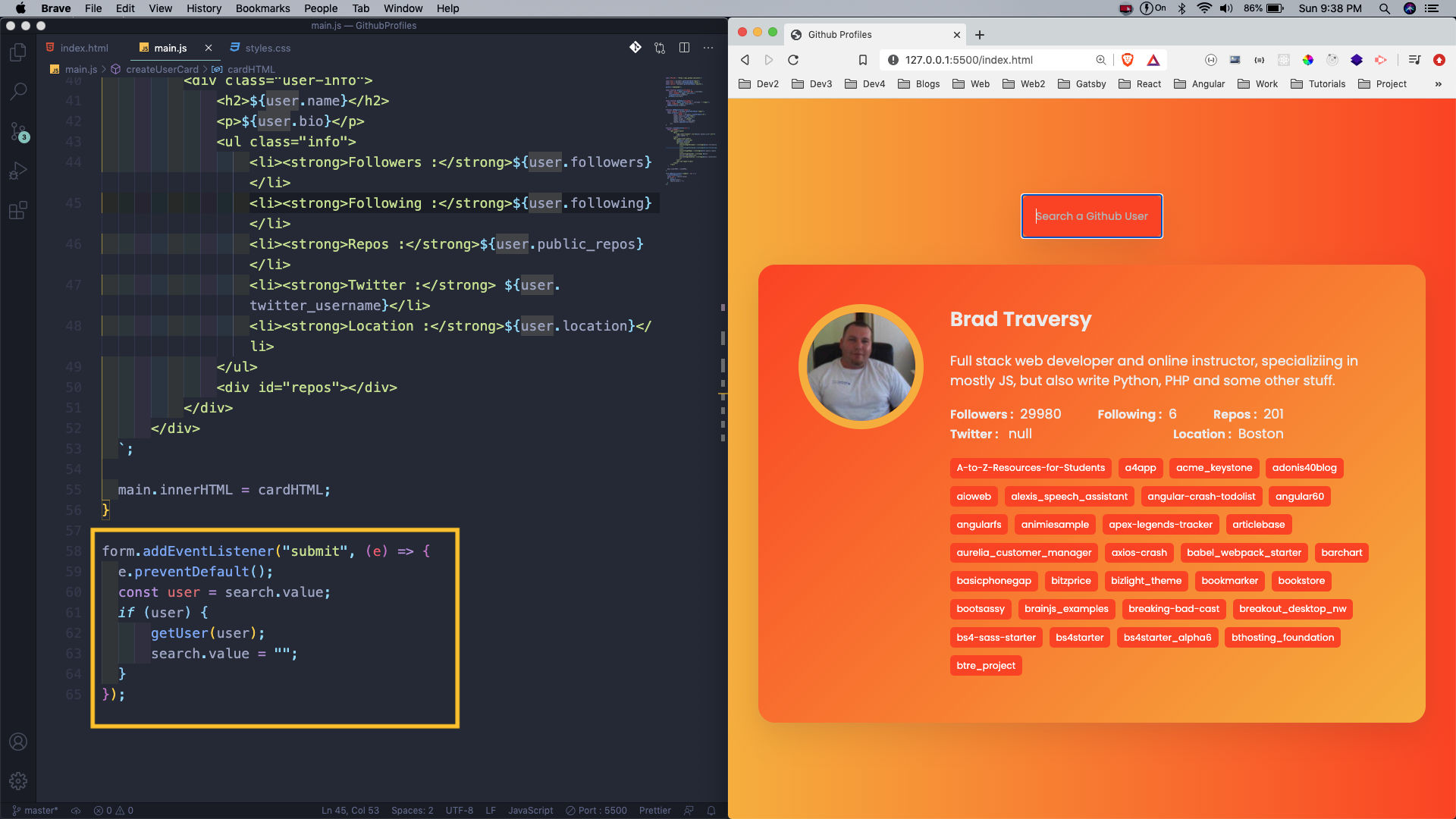This screenshot has width=1456, height=819.
Task: Open the VS Code Search panel
Action: click(x=18, y=92)
